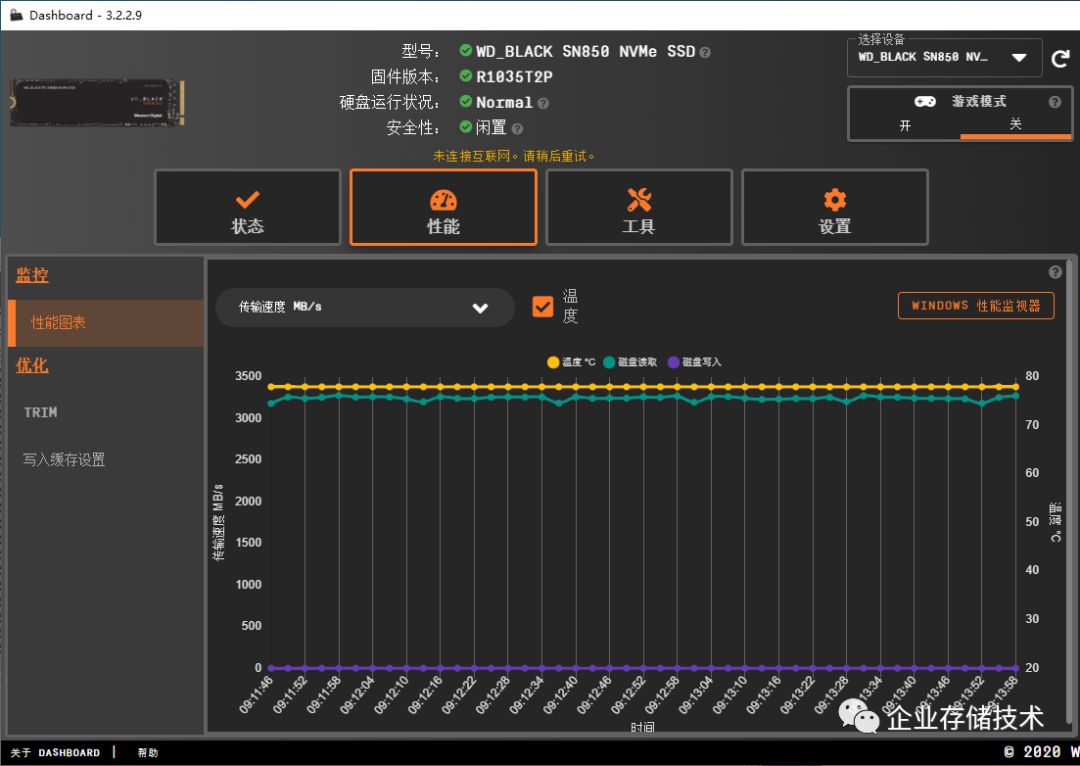This screenshot has width=1080, height=766.
Task: Click the green check beside firmware version
Action: 466,76
